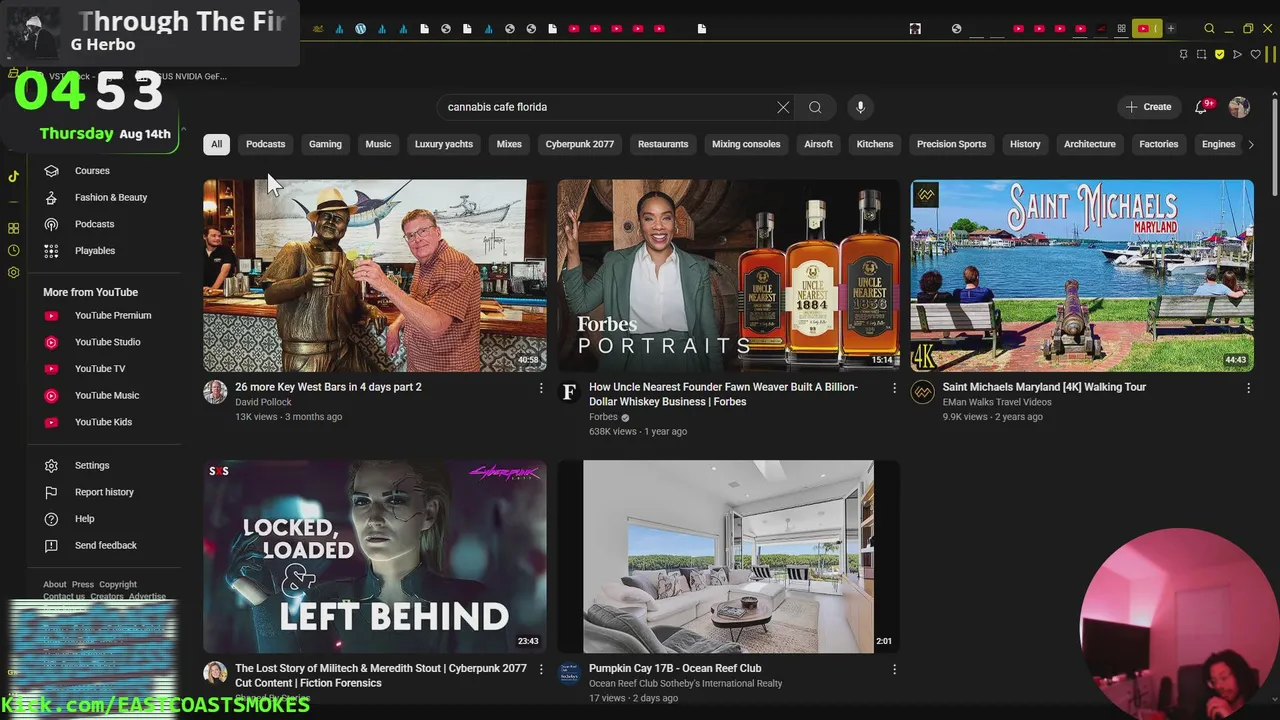
Task: Open YouTube Settings
Action: pyautogui.click(x=91, y=466)
